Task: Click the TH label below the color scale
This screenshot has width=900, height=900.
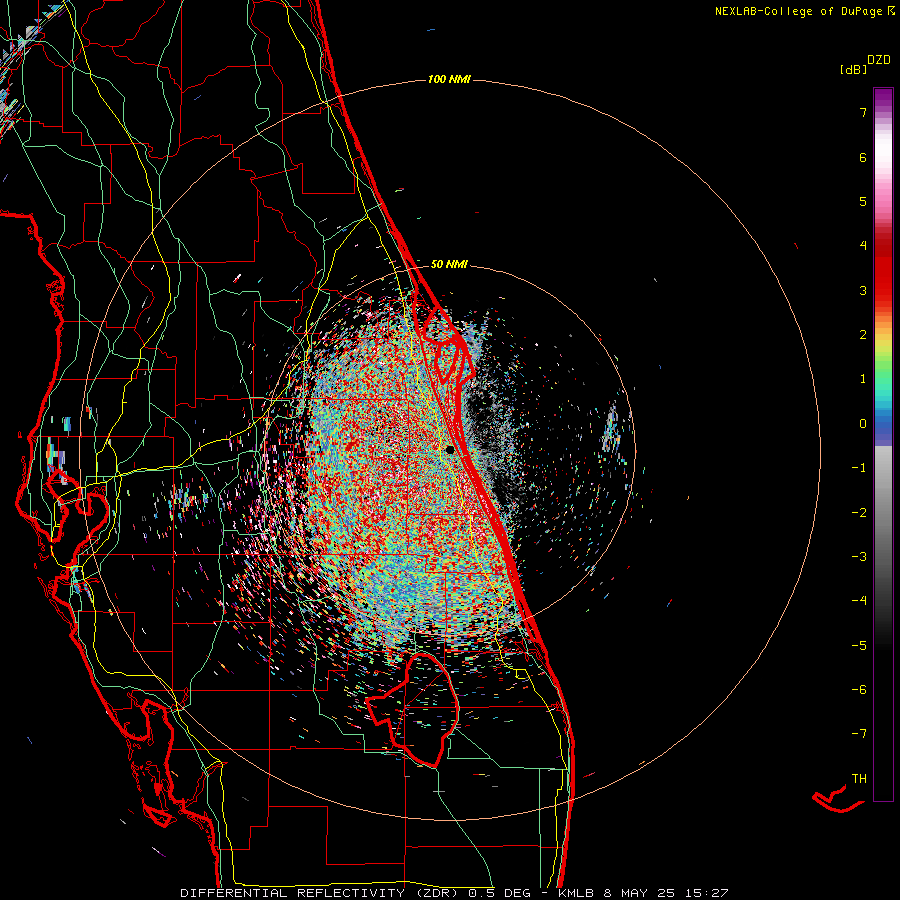Action: point(859,779)
